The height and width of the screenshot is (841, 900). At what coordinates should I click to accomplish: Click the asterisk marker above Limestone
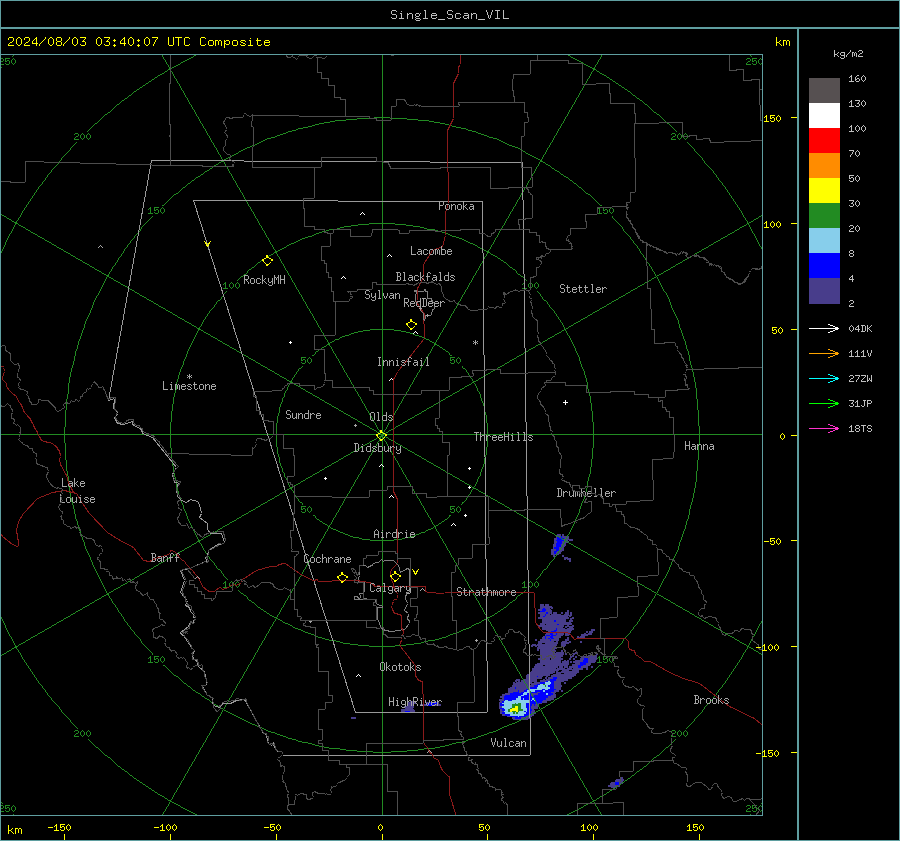click(x=189, y=377)
